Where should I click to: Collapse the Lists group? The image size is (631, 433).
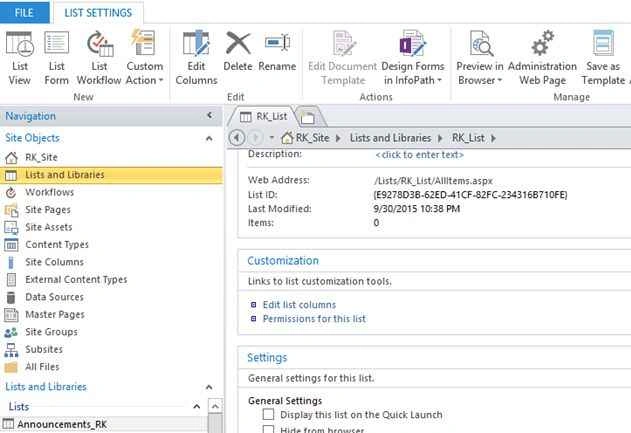[196, 406]
